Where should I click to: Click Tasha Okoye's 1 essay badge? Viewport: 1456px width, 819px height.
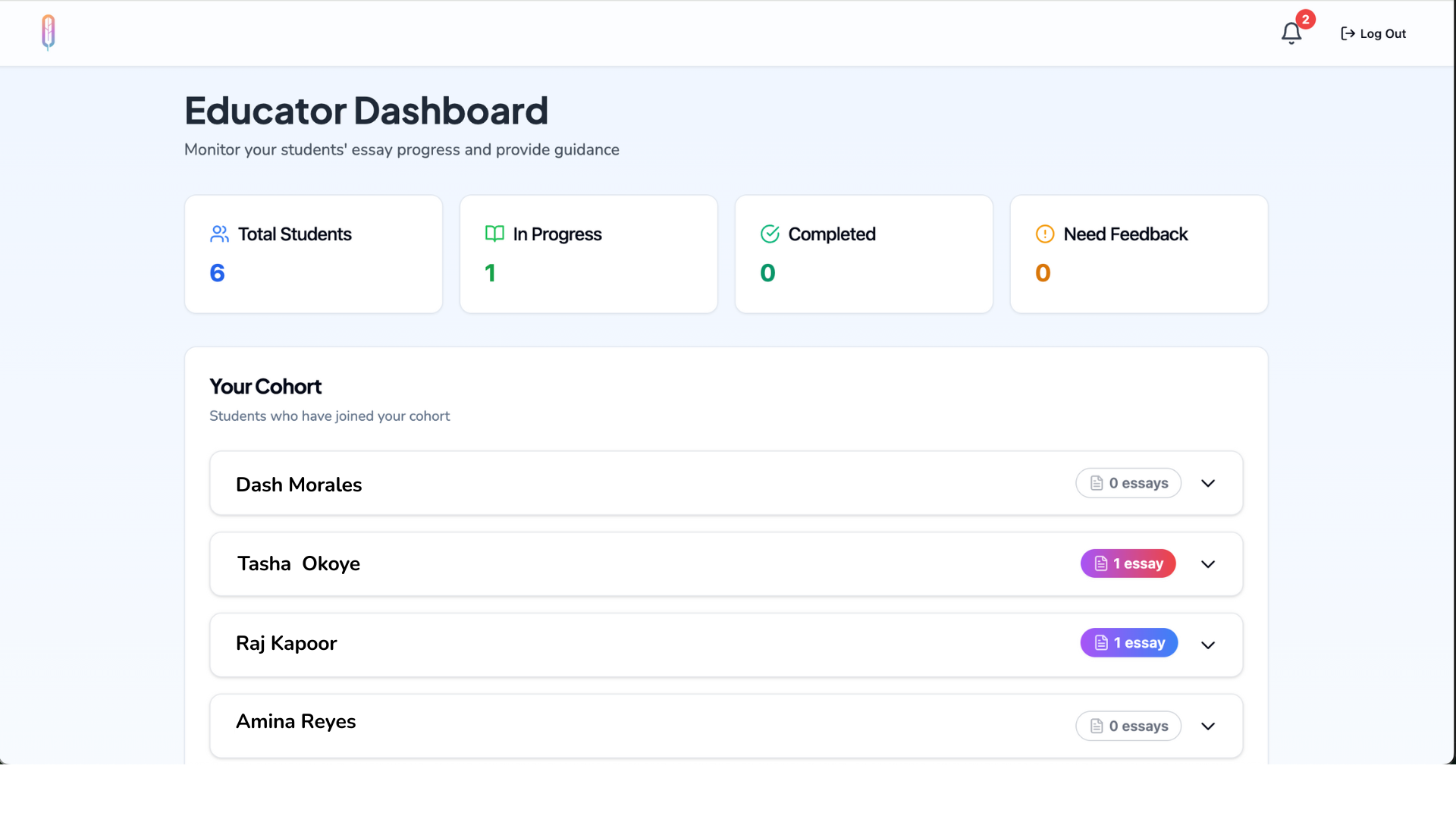point(1128,563)
